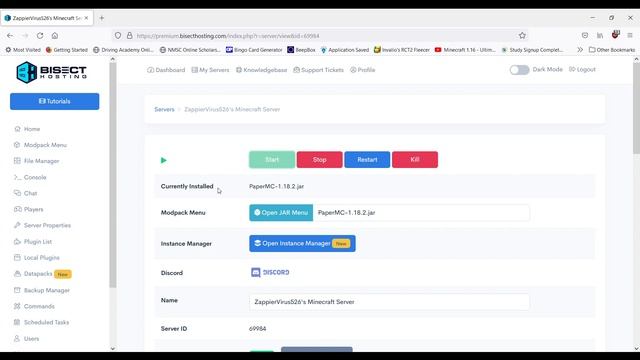The image size is (640, 360).
Task: Open the Most Visited bookmark
Action: [23, 50]
